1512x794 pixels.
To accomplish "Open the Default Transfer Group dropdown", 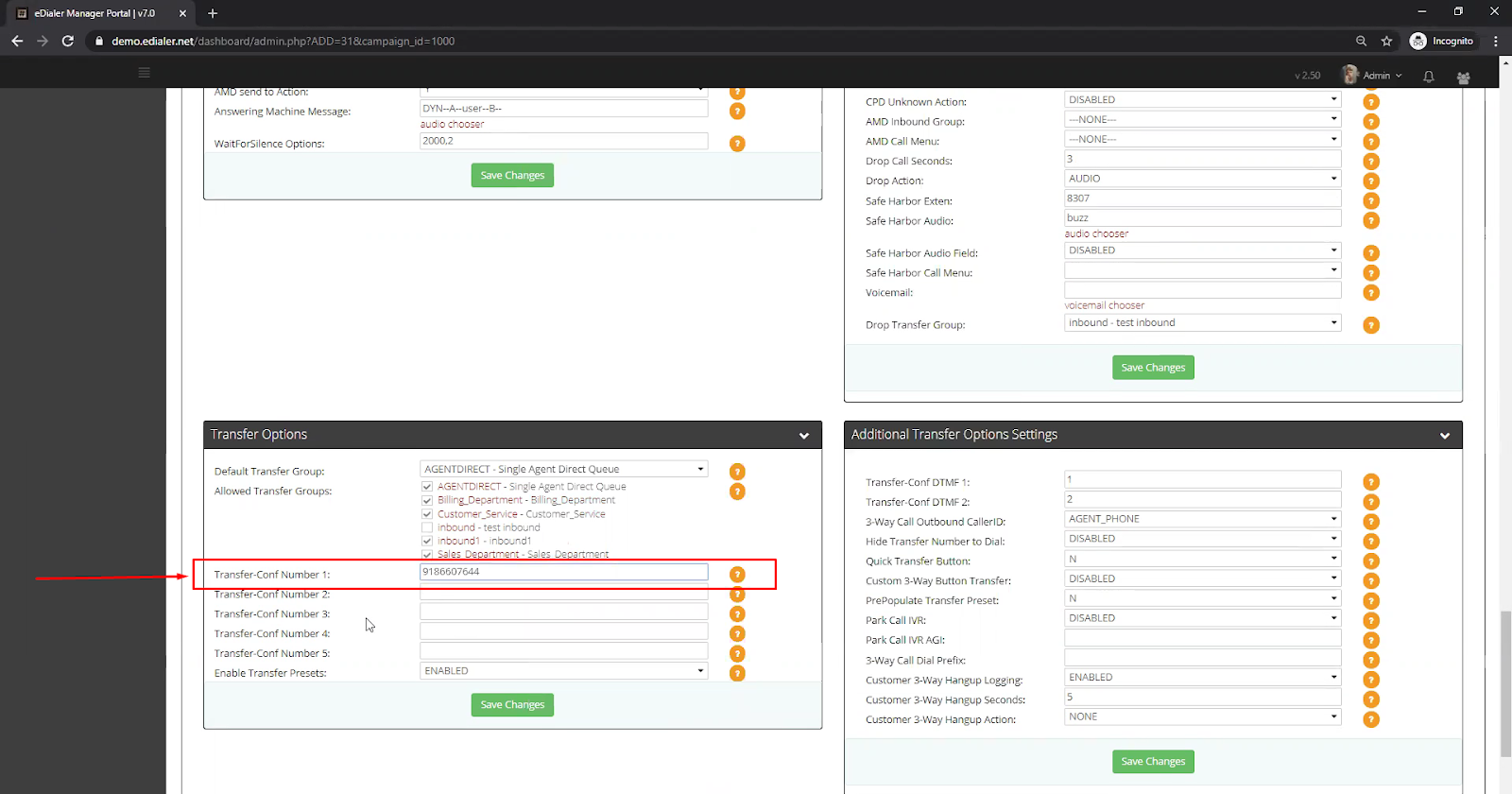I will [x=563, y=469].
